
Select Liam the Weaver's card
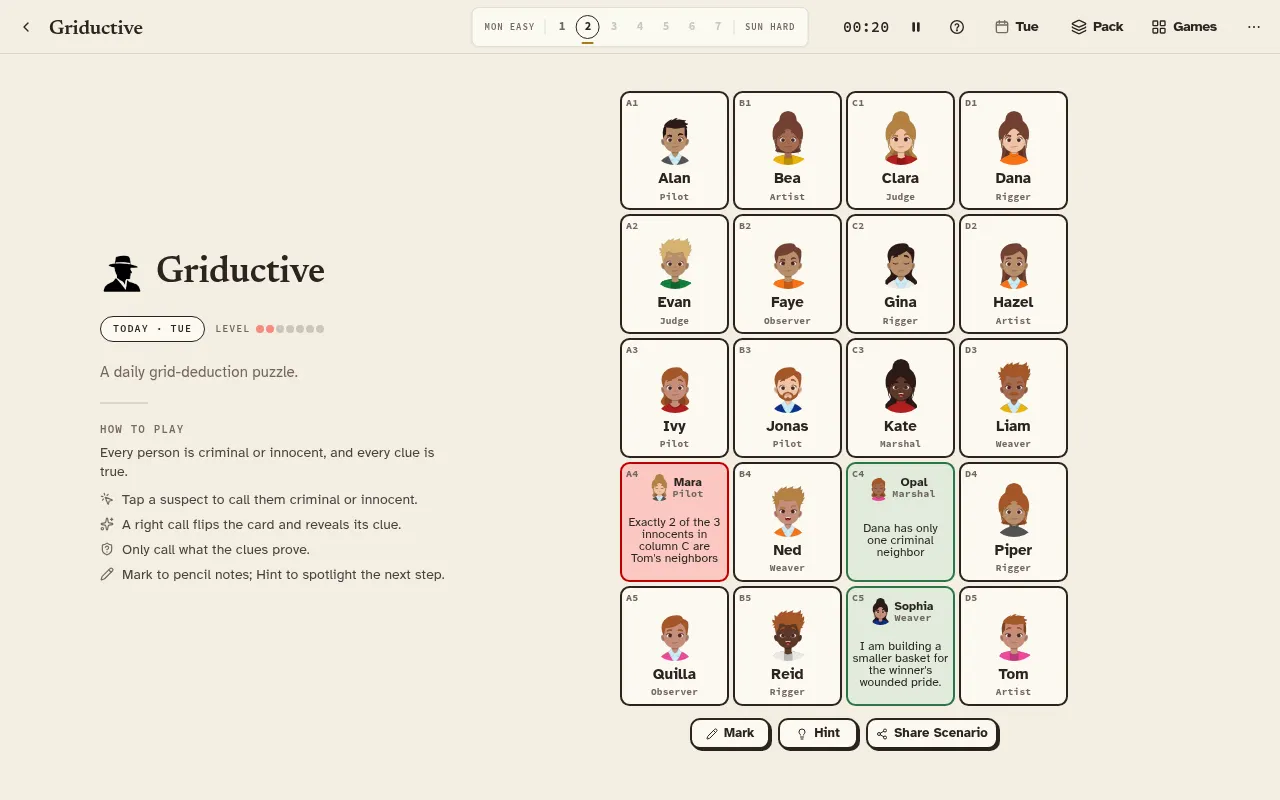coord(1013,398)
